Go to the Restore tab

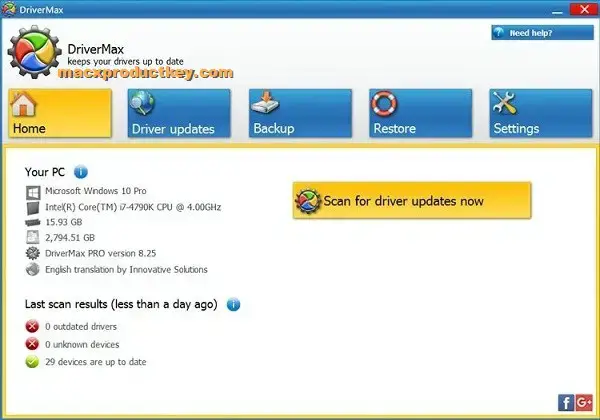[x=421, y=113]
